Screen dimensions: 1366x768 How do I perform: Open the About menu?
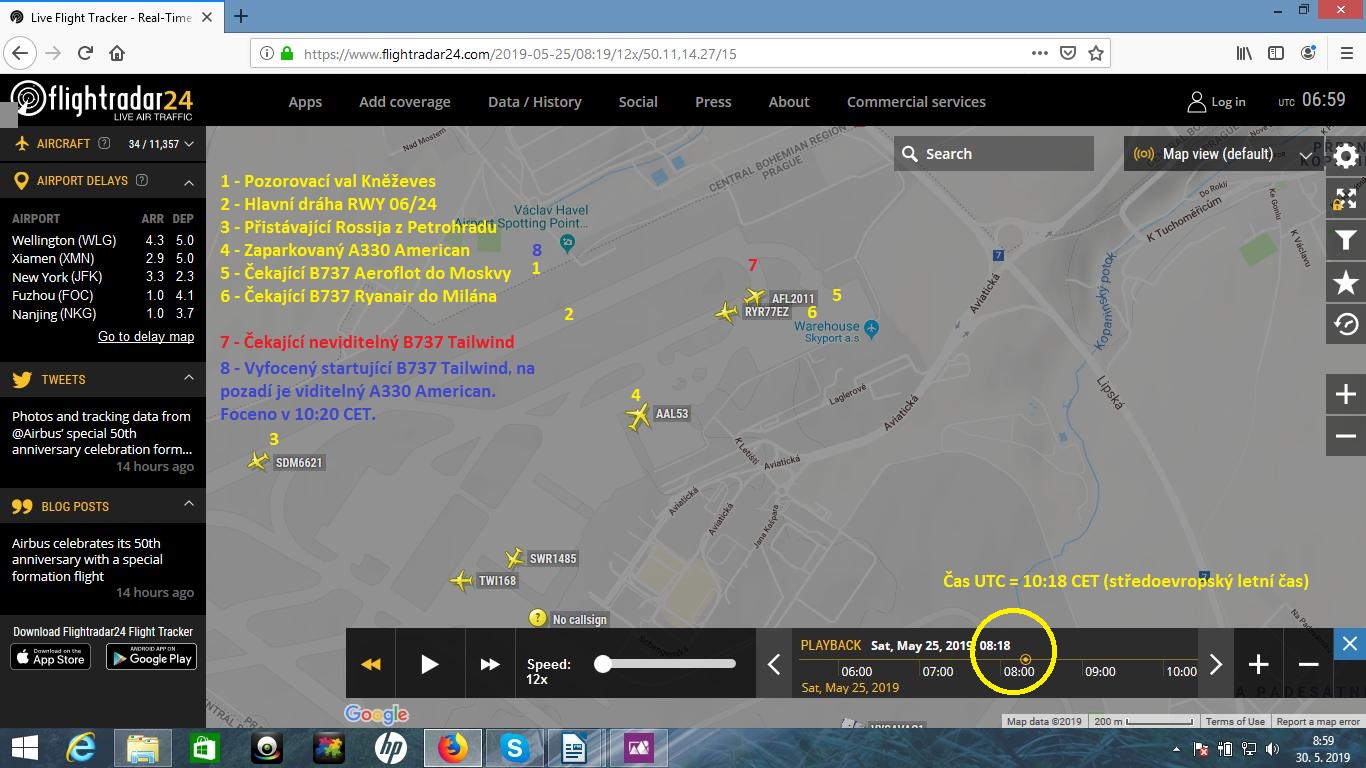click(789, 102)
